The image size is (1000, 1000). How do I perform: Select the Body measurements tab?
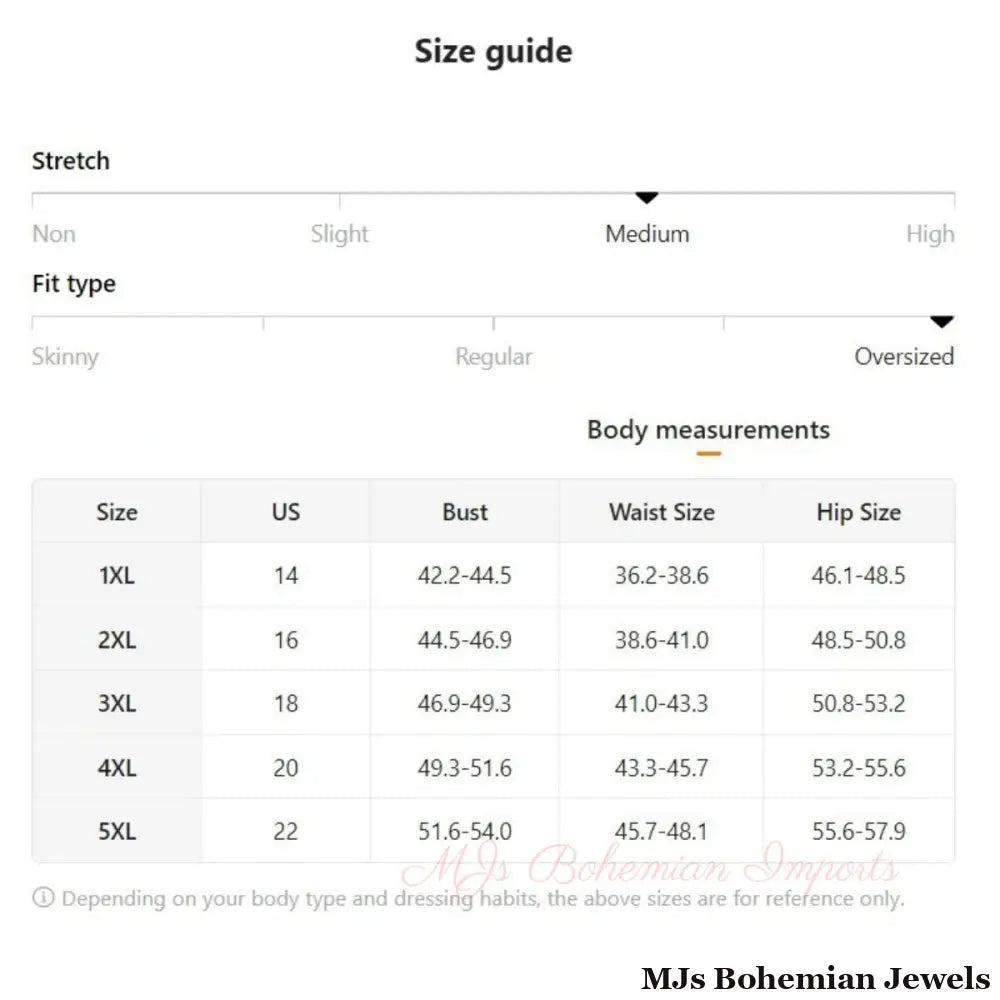pyautogui.click(x=708, y=430)
